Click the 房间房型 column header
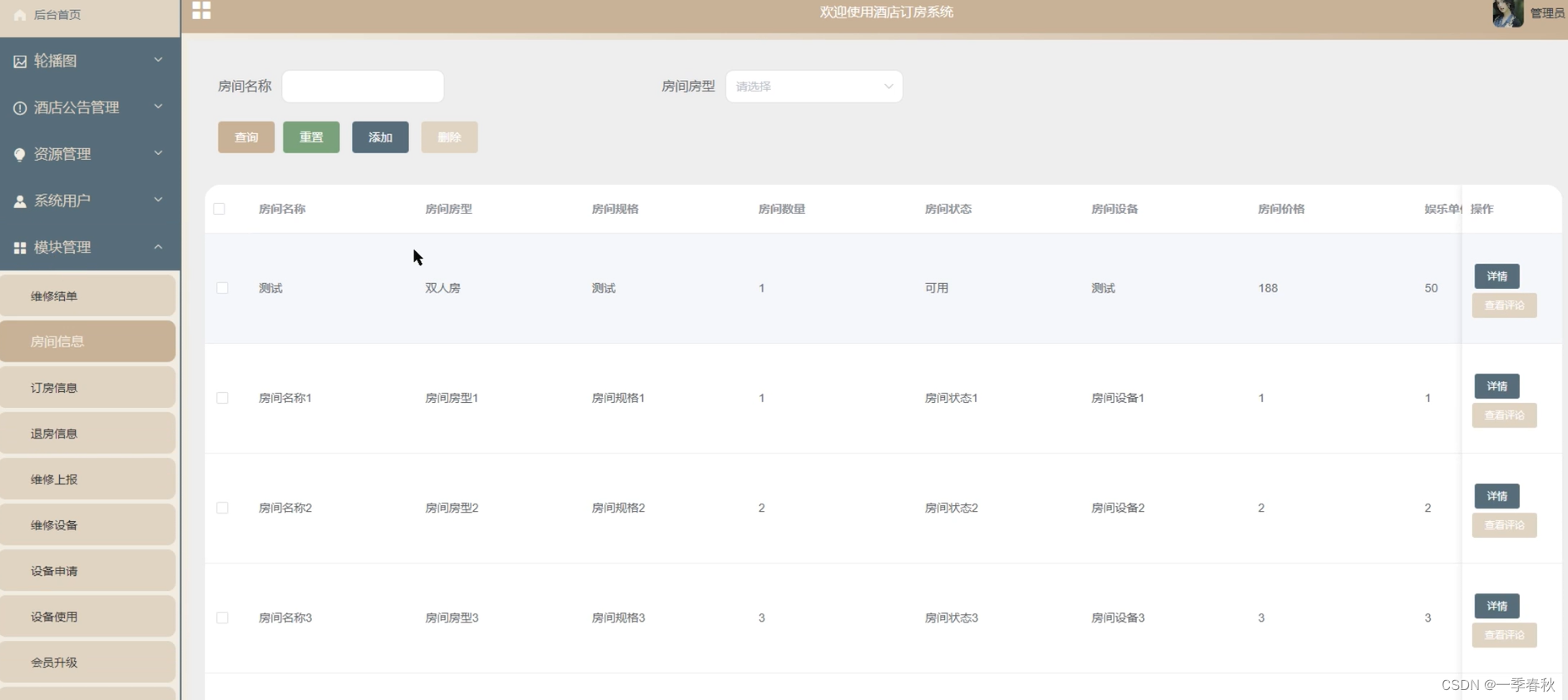Screen dimensions: 1568x700 point(448,209)
